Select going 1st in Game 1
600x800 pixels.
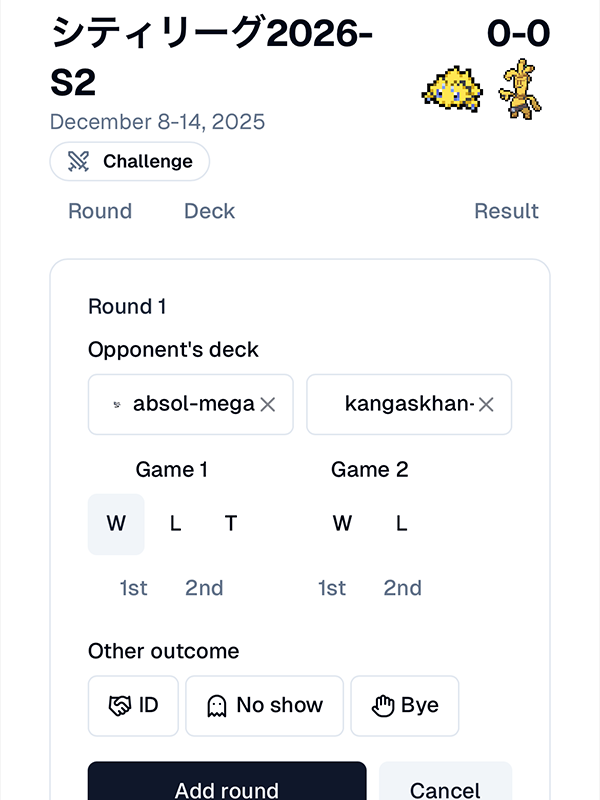134,588
